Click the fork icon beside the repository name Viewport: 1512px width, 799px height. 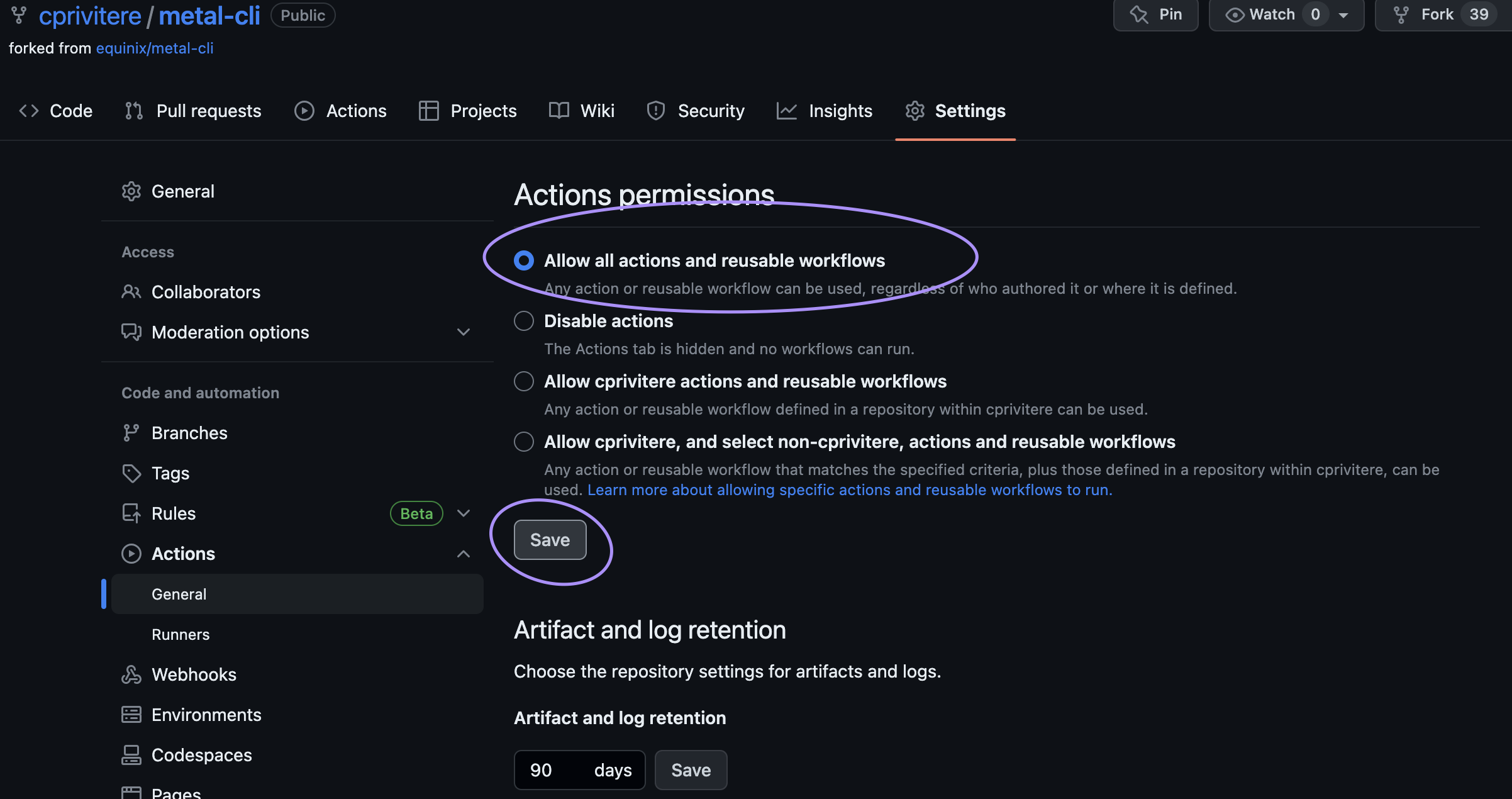(19, 15)
